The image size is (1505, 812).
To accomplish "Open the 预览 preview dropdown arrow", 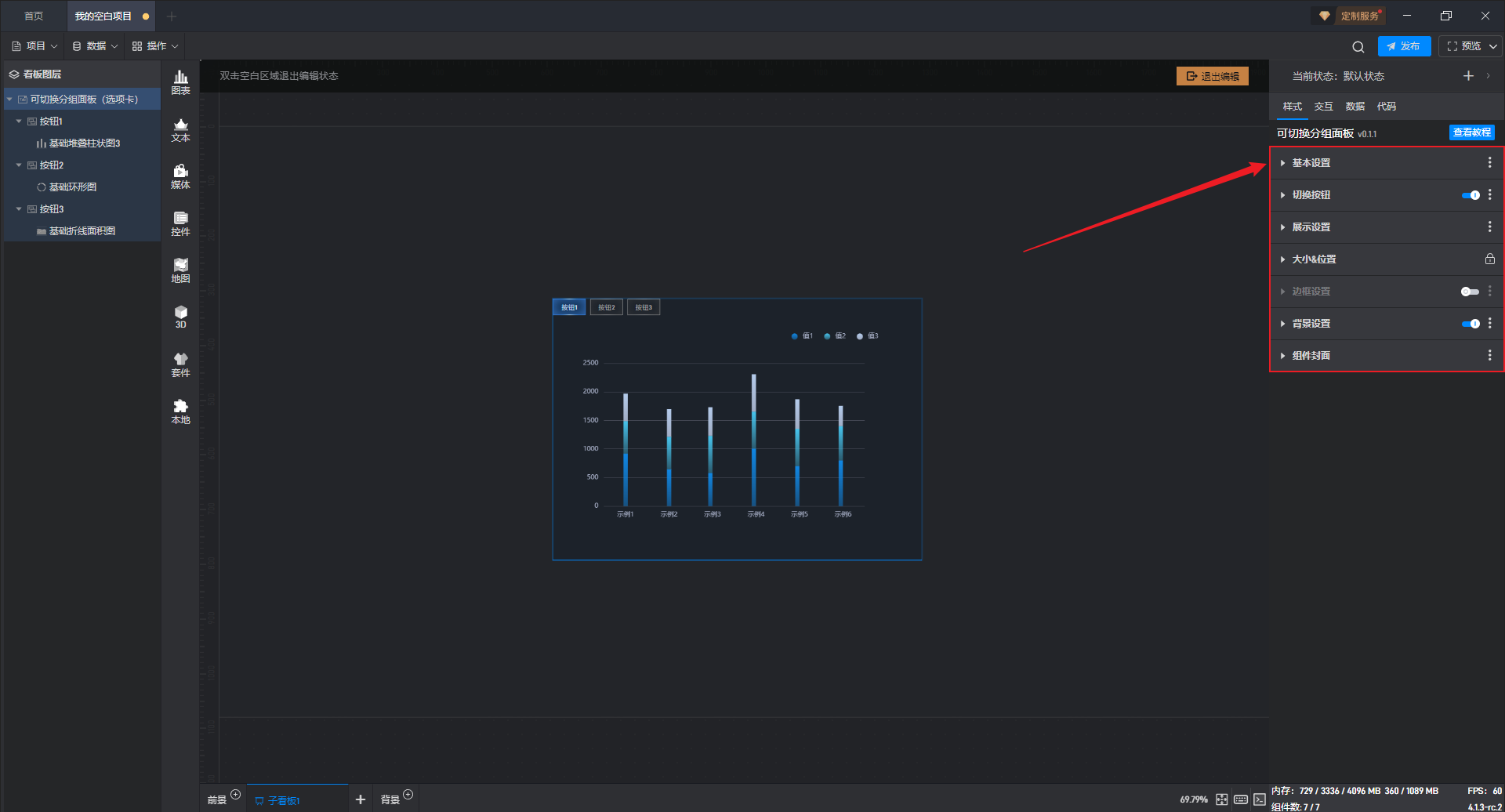I will 1493,46.
